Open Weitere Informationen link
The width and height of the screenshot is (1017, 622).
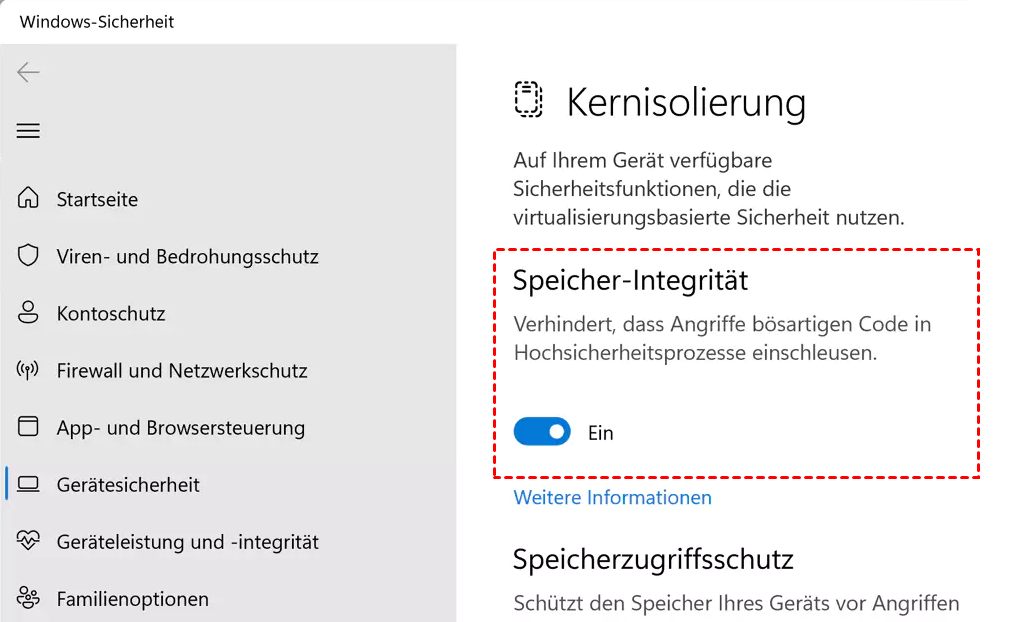tap(612, 497)
